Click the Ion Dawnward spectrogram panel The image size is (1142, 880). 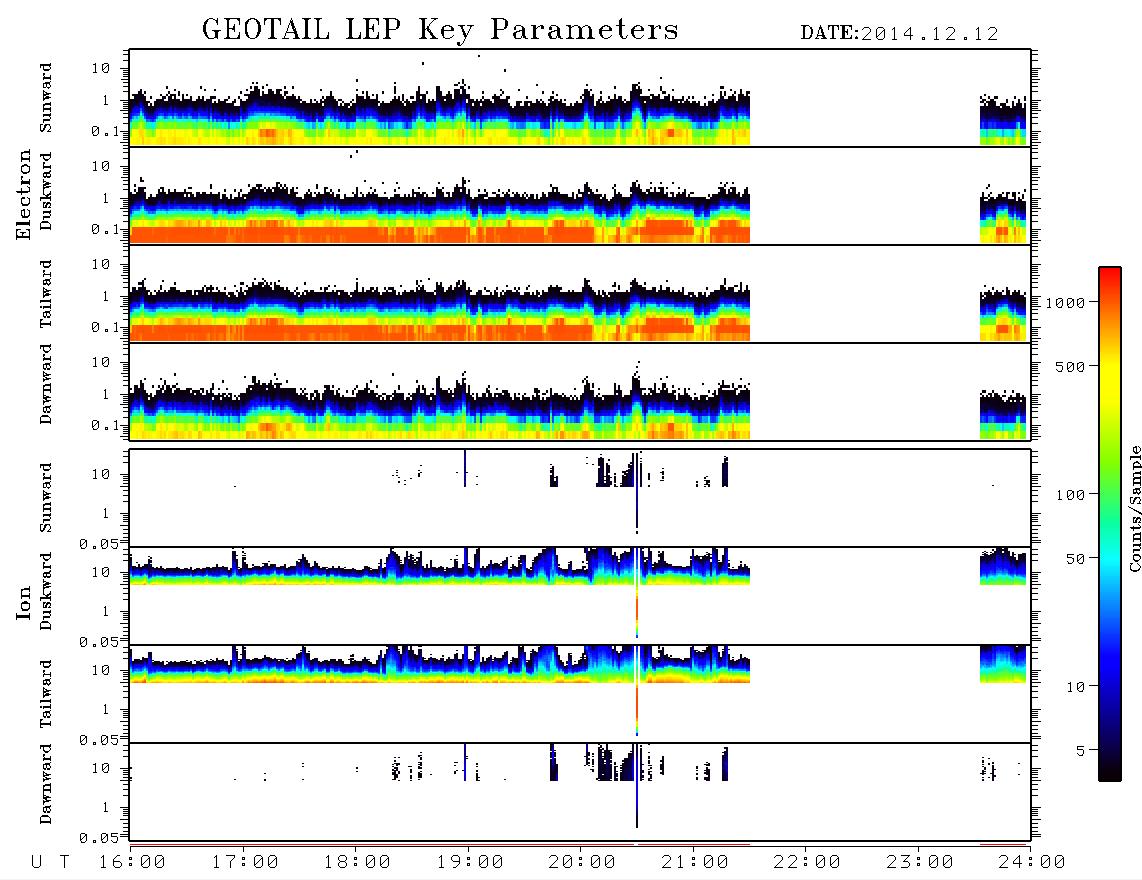point(580,792)
